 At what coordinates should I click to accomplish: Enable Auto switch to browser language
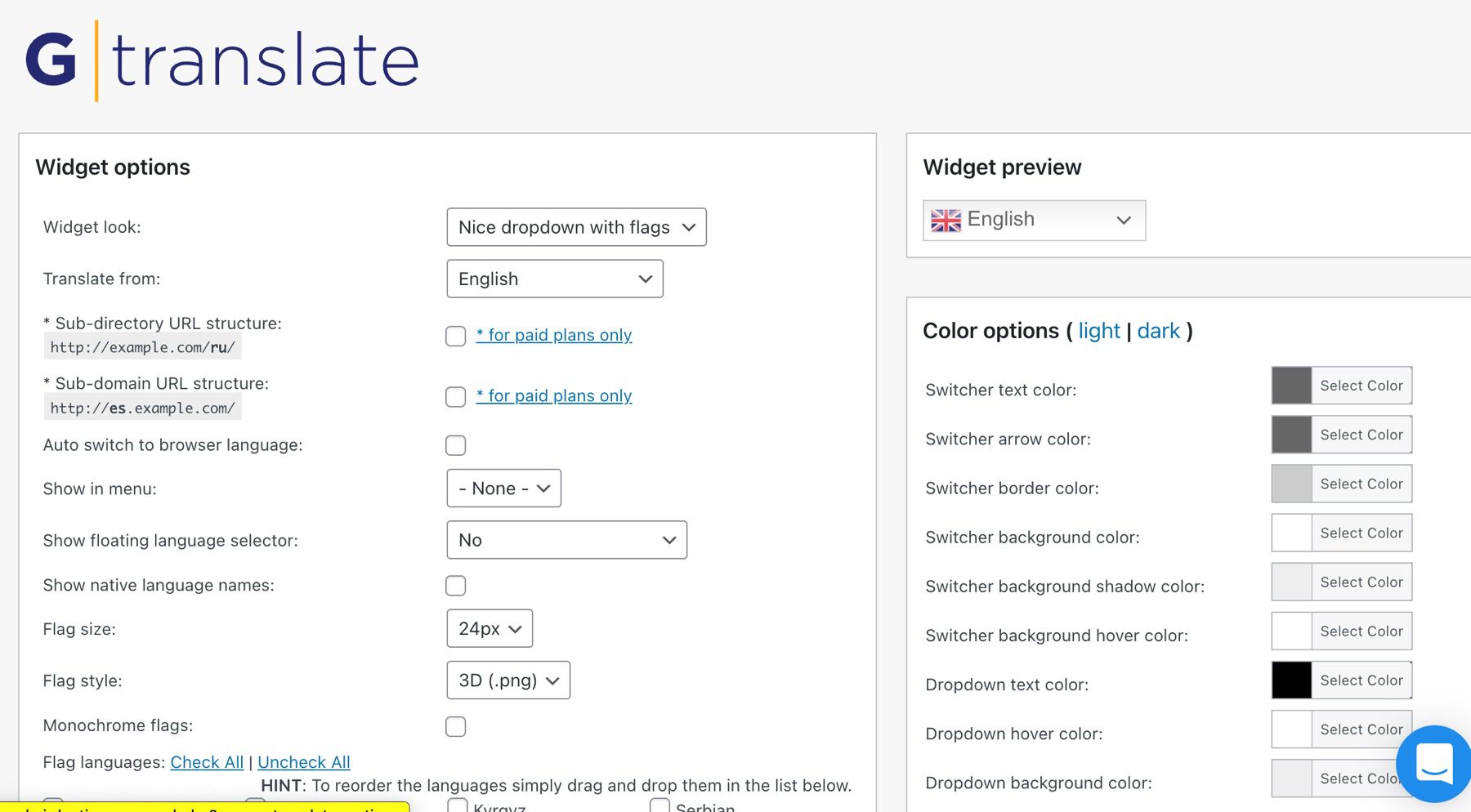[455, 445]
